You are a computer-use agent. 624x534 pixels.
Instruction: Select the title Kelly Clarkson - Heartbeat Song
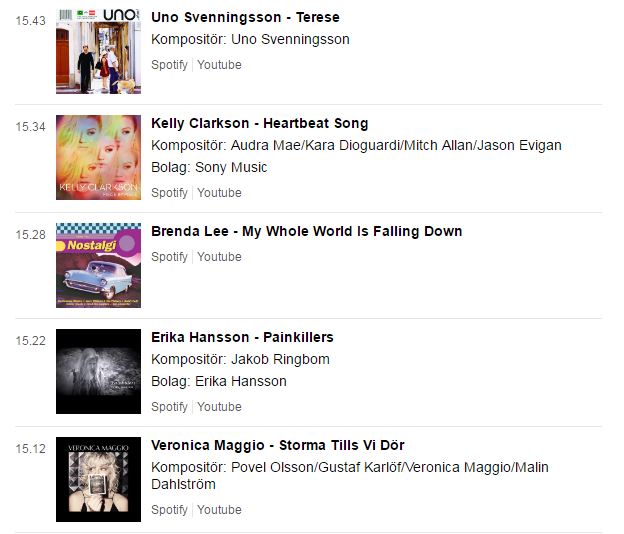click(259, 124)
